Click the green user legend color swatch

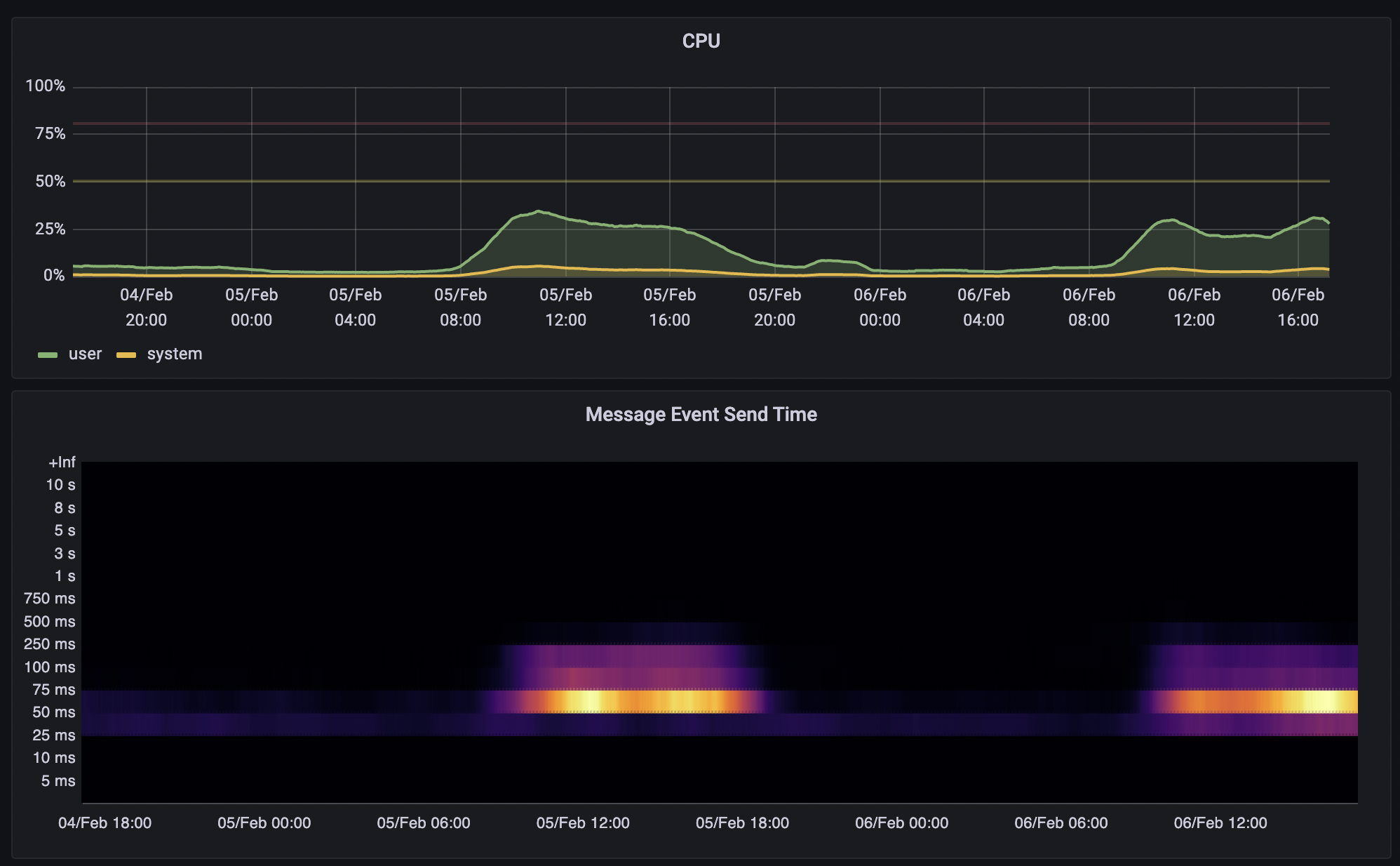coord(48,355)
